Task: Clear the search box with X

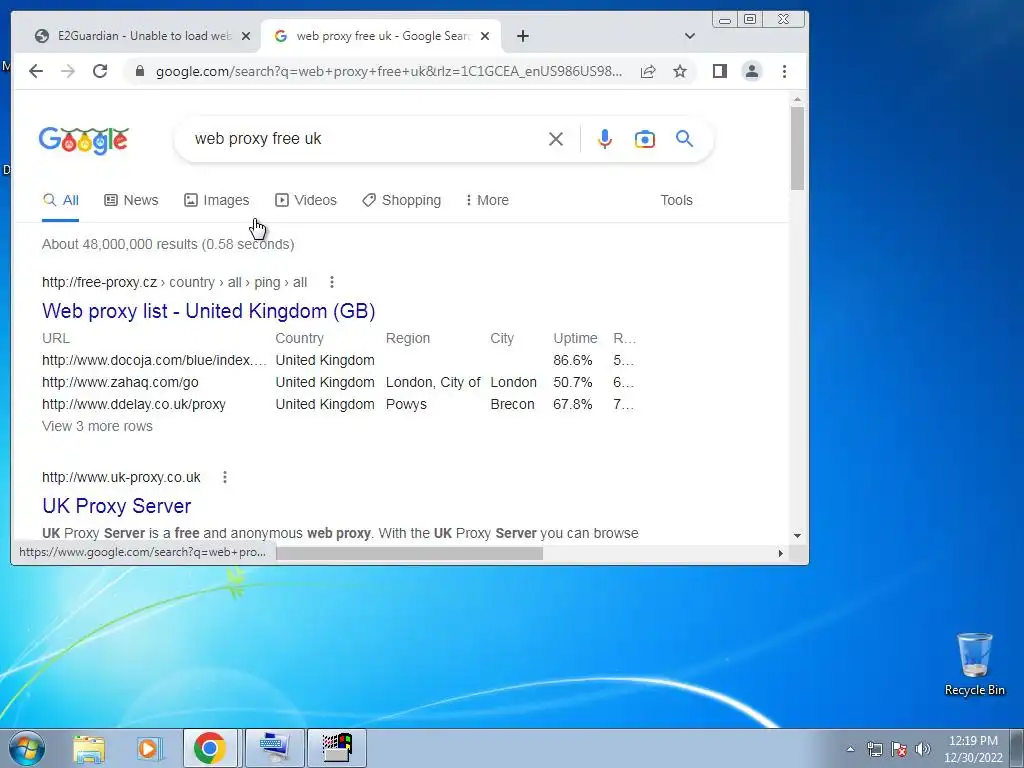Action: coord(556,139)
